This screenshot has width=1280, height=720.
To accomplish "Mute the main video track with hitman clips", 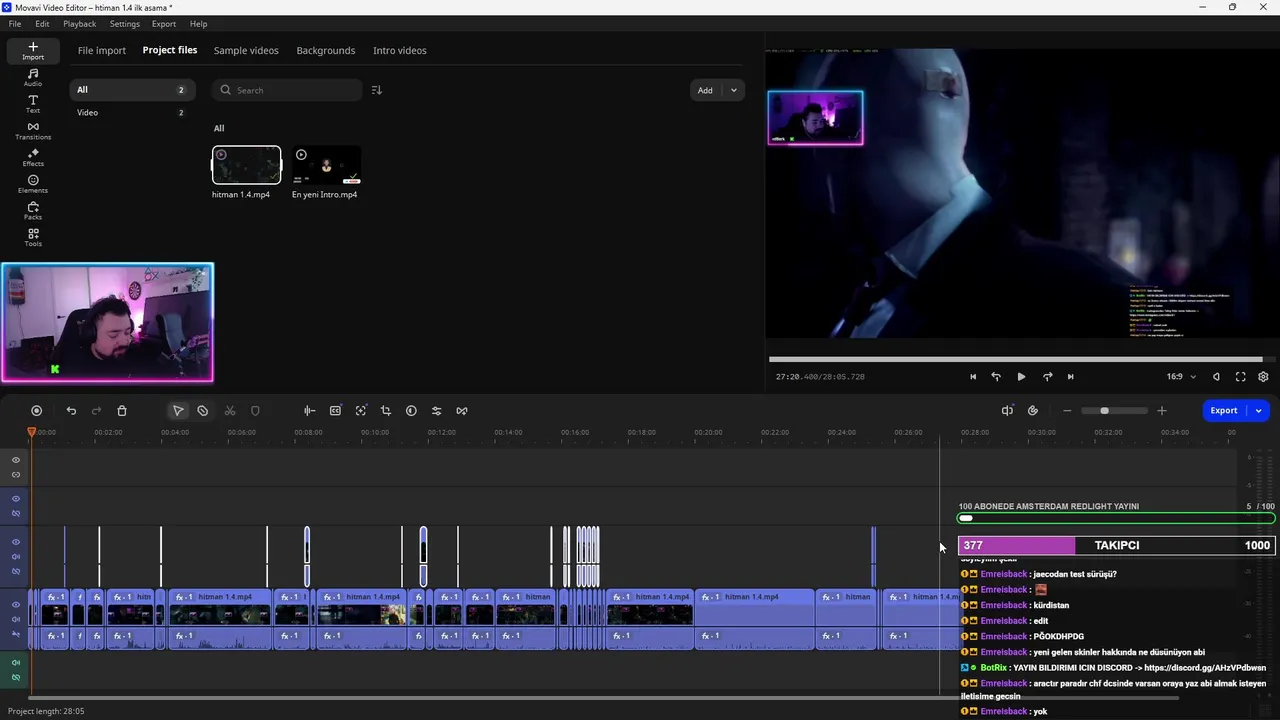I will pos(16,619).
